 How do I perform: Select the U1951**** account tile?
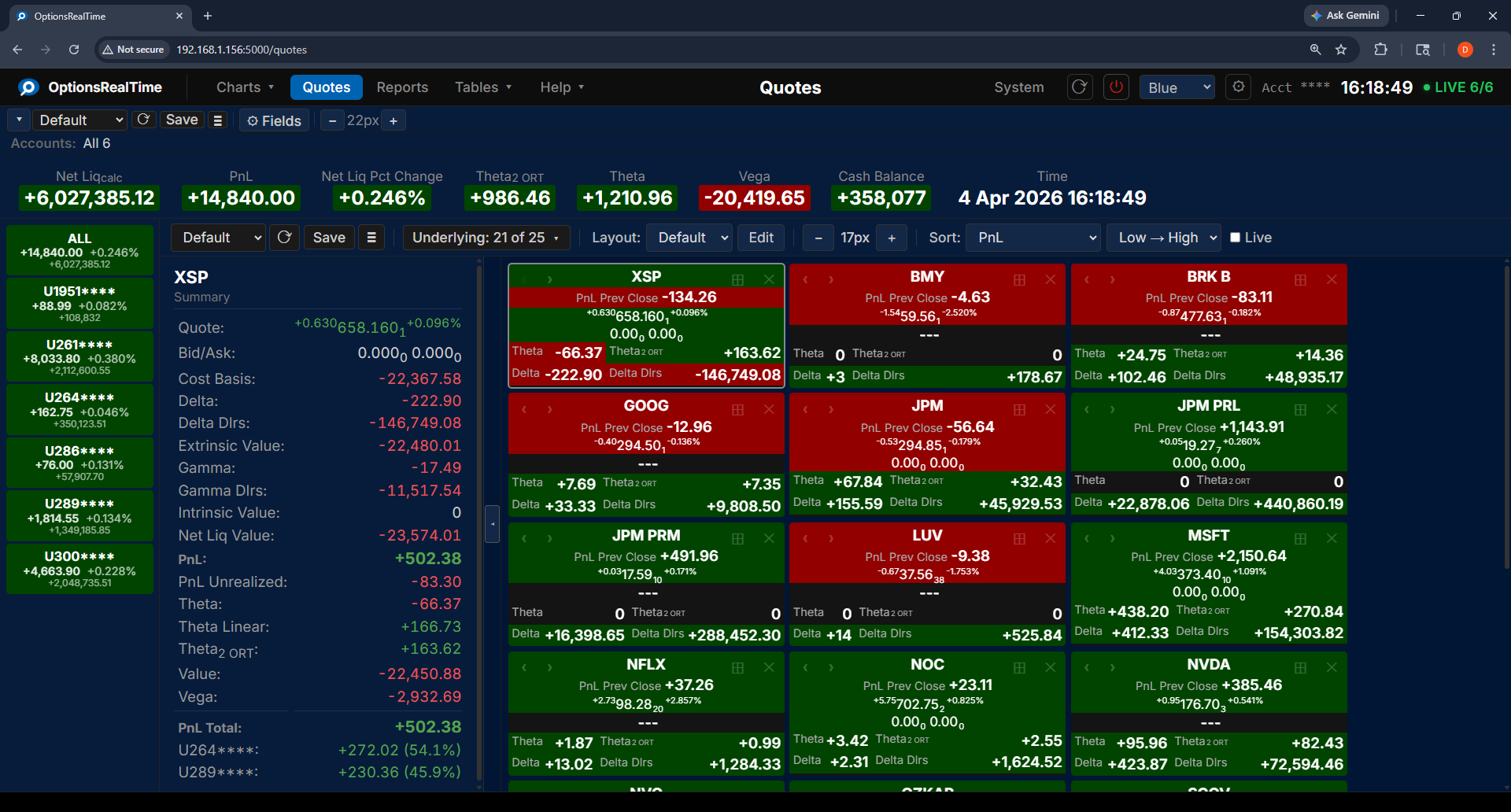[79, 303]
